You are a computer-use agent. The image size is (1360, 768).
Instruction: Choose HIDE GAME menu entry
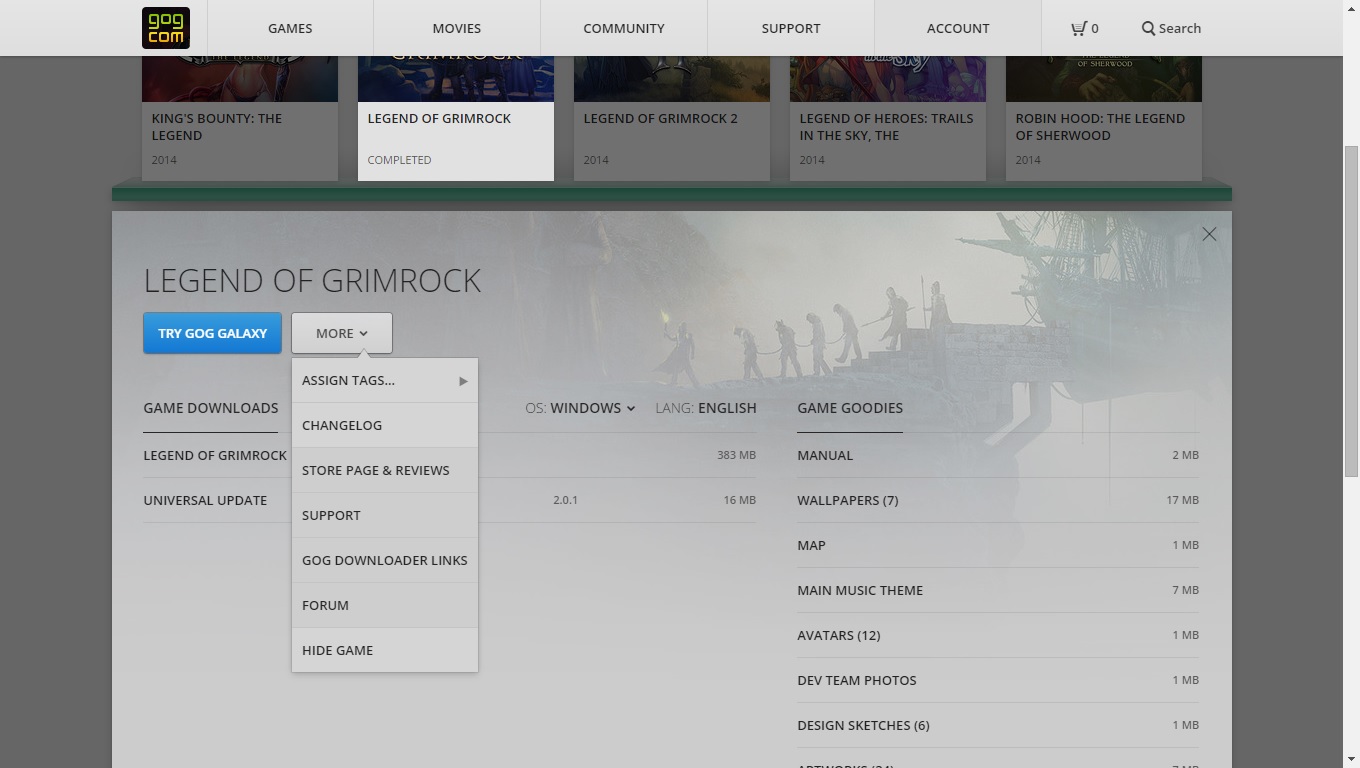coord(385,650)
